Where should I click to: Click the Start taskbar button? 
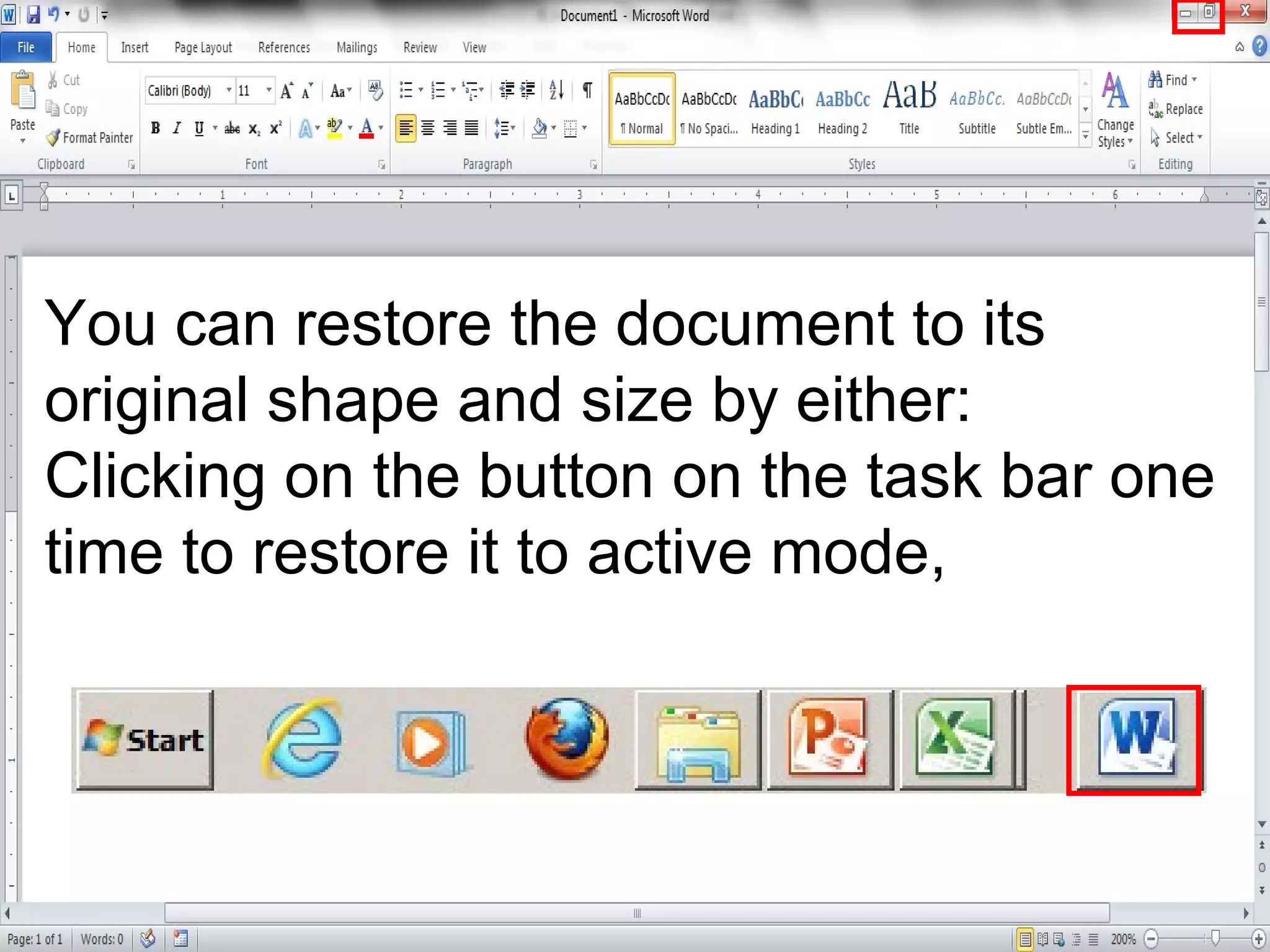(x=145, y=739)
